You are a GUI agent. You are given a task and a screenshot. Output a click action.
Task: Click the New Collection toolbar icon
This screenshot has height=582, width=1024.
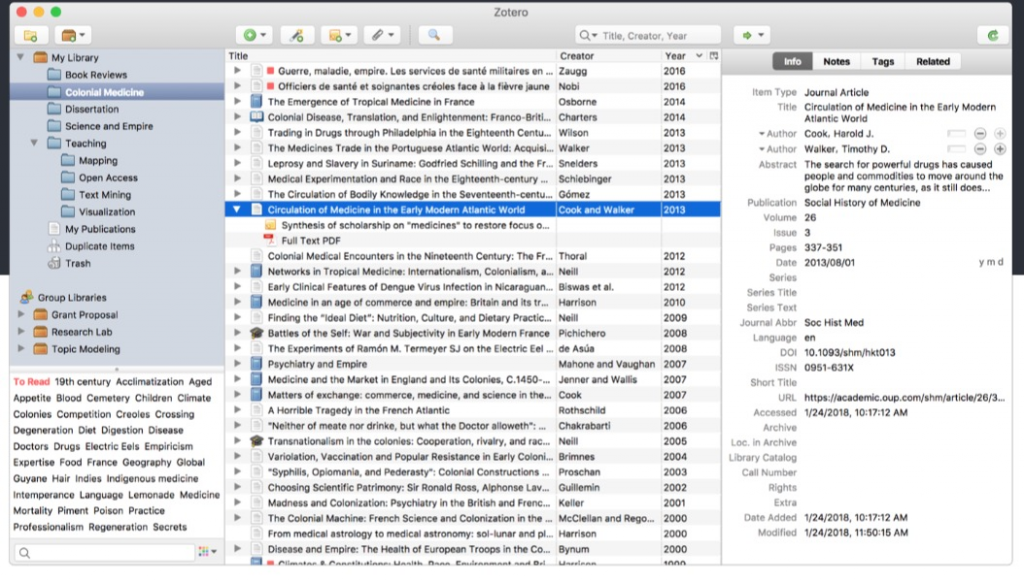point(31,35)
